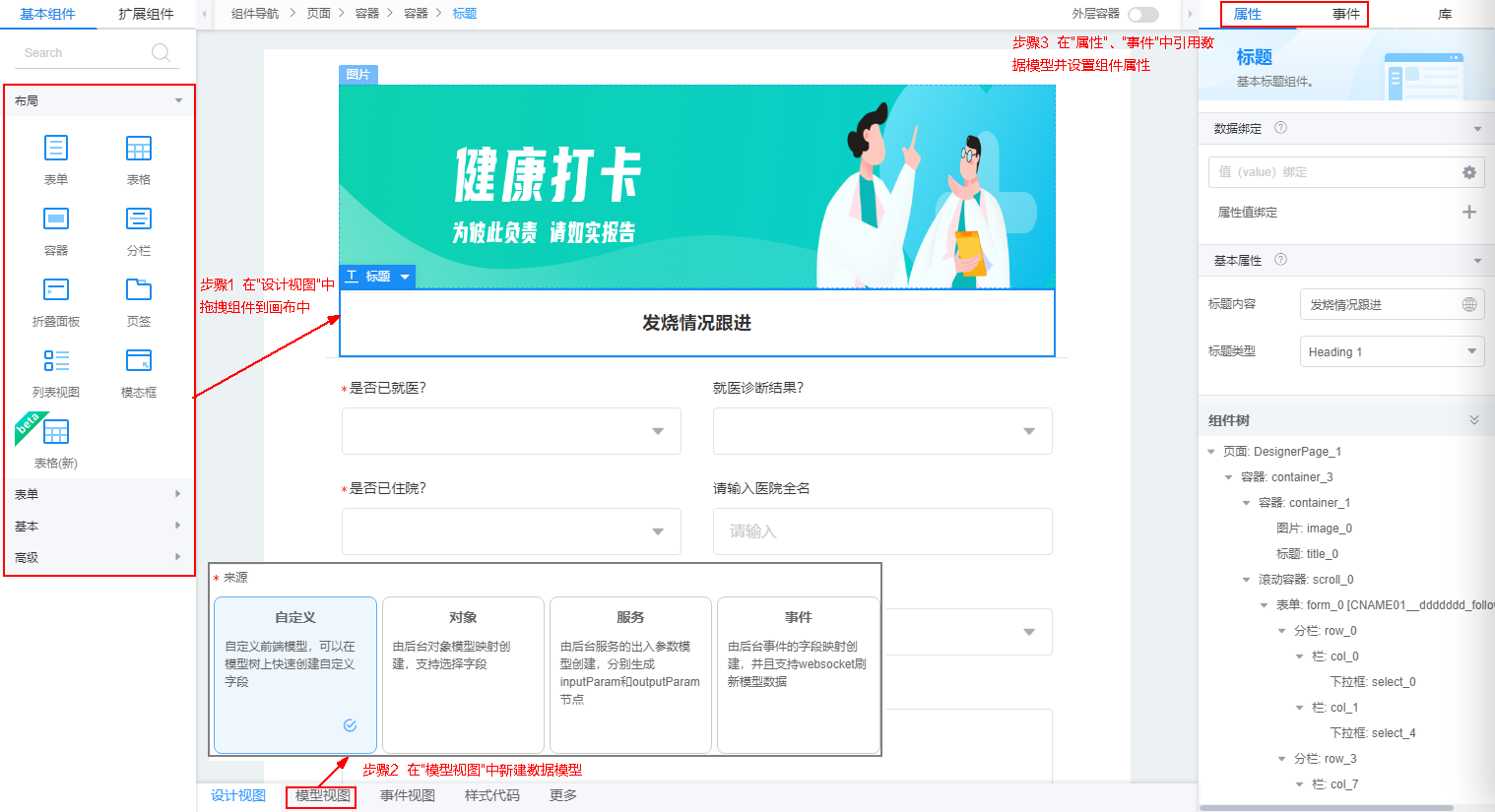Open the 库 tab
1495x812 pixels.
coord(1445,14)
